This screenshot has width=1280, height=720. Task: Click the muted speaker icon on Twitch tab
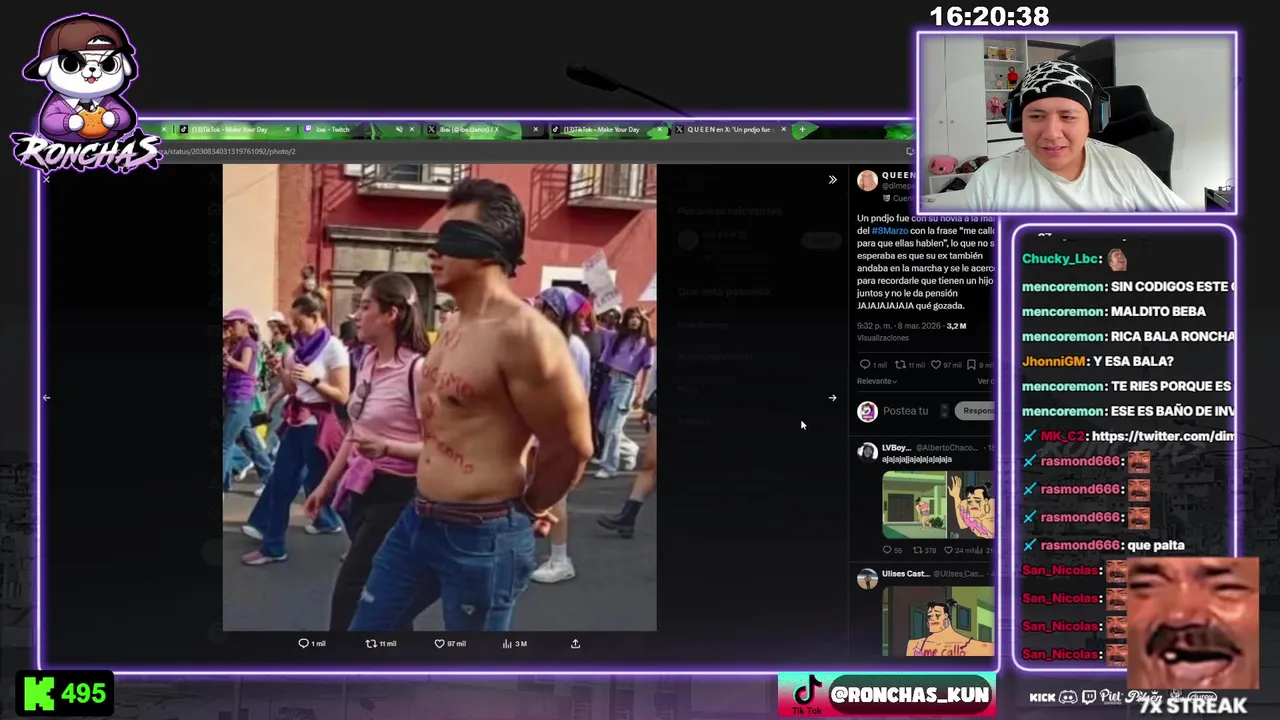399,130
